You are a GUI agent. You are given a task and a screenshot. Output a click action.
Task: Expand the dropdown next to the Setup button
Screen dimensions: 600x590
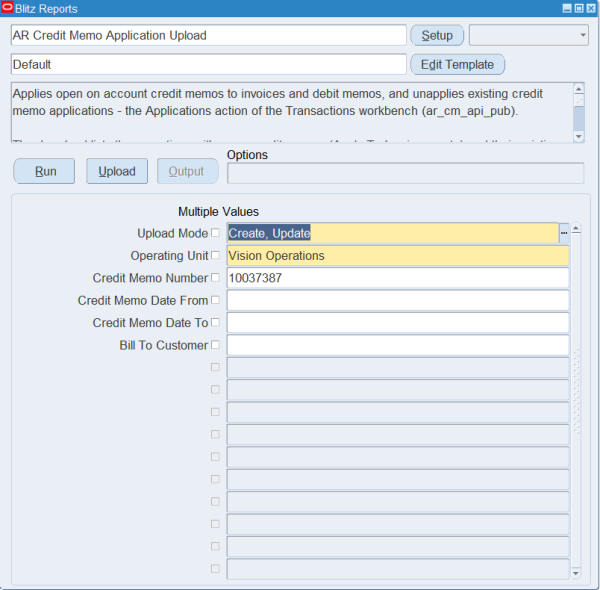point(529,35)
